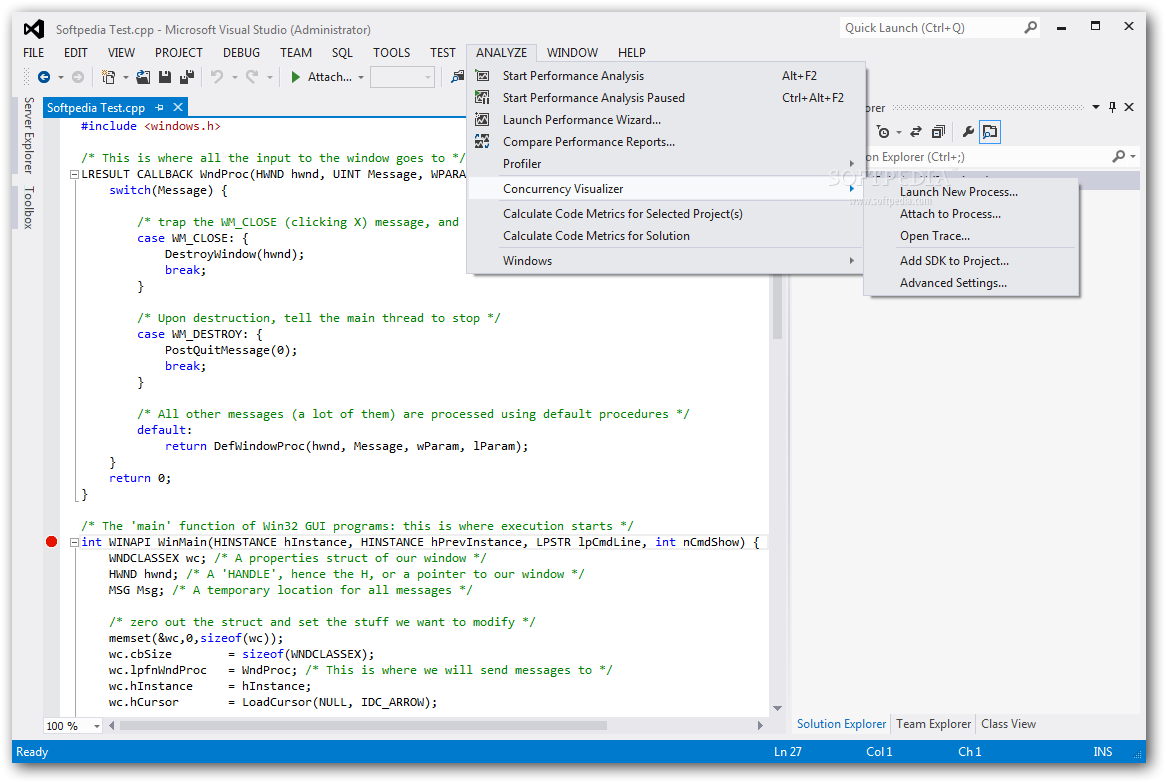Click the editor vertical scroll down arrow

(x=777, y=708)
